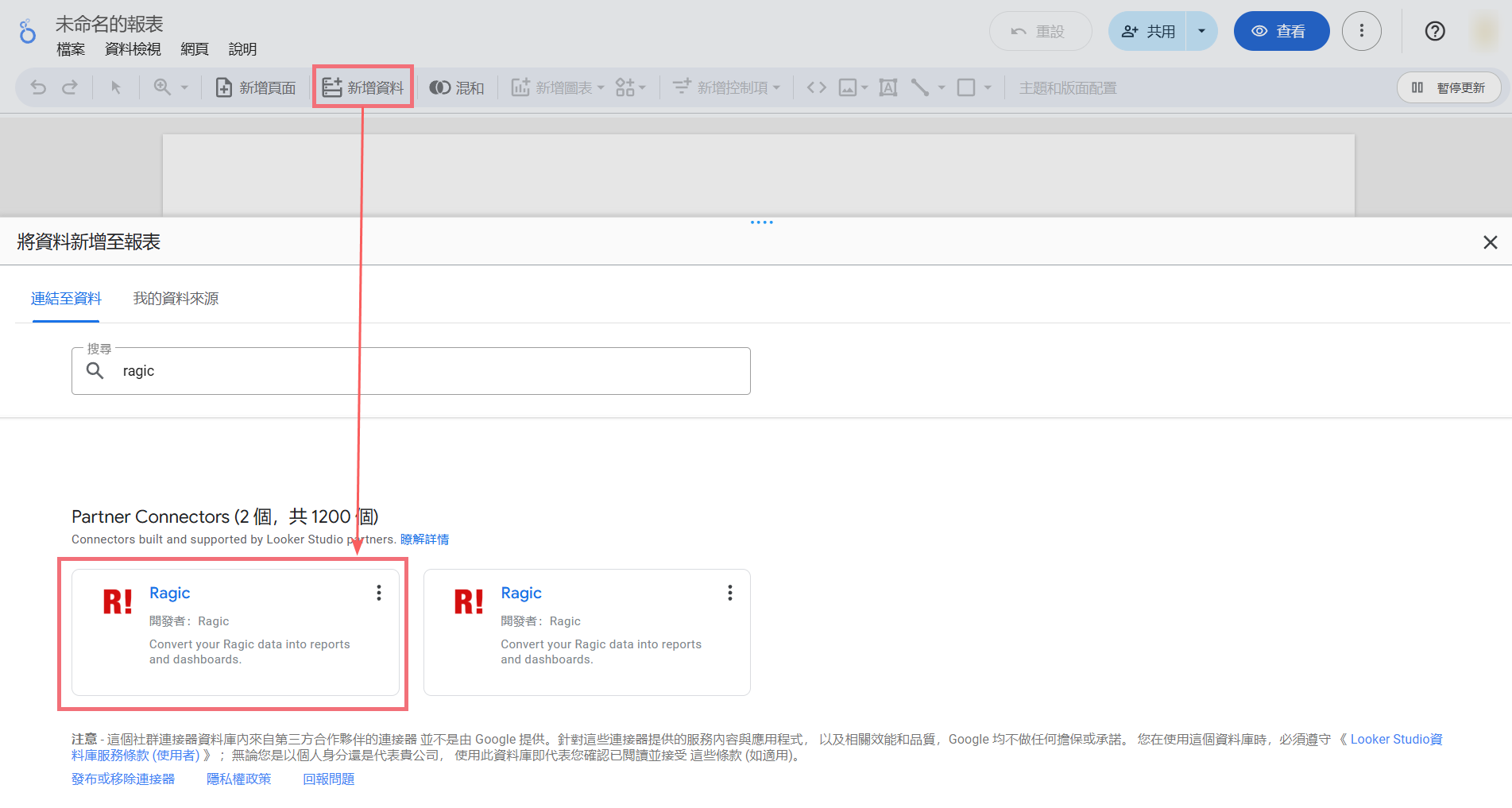
Task: Select the rectangle shape tool
Action: pos(966,87)
